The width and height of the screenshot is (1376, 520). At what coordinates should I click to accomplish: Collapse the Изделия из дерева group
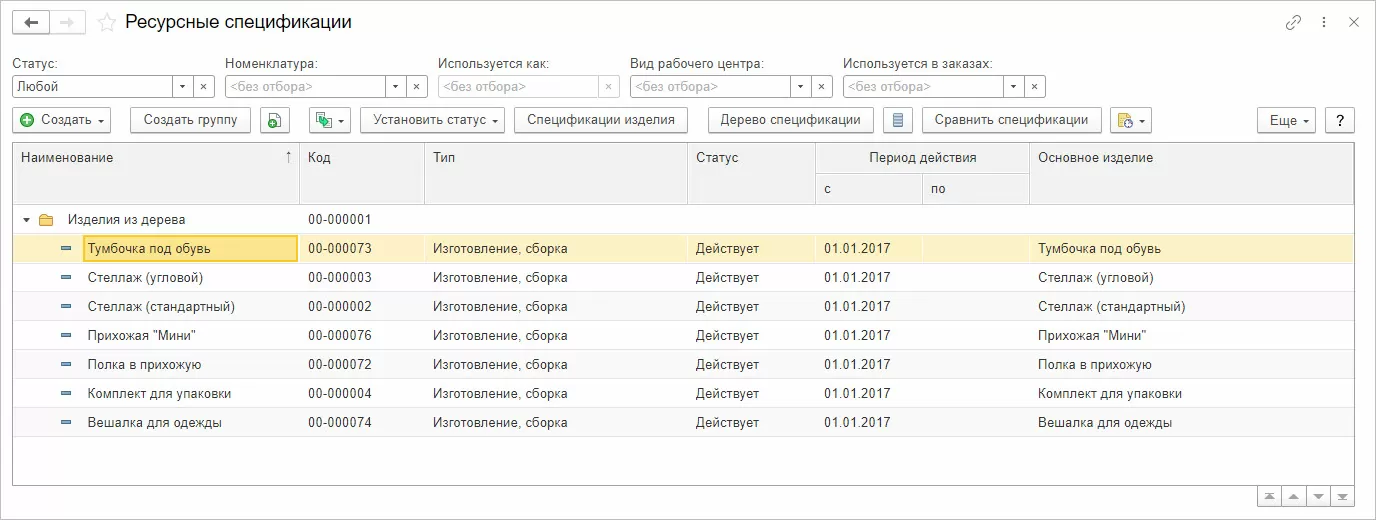tap(27, 219)
